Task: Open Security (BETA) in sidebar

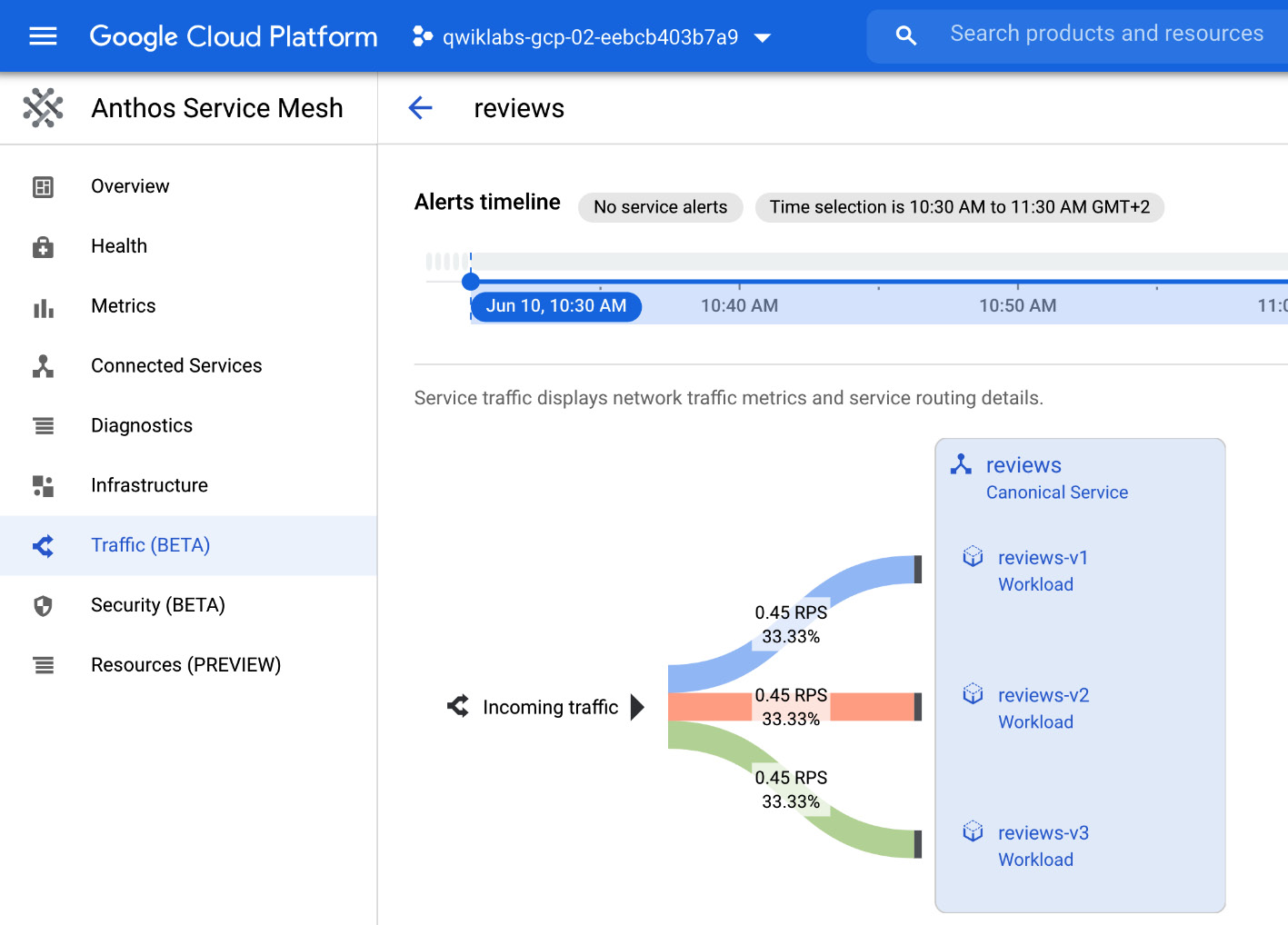Action: point(158,605)
